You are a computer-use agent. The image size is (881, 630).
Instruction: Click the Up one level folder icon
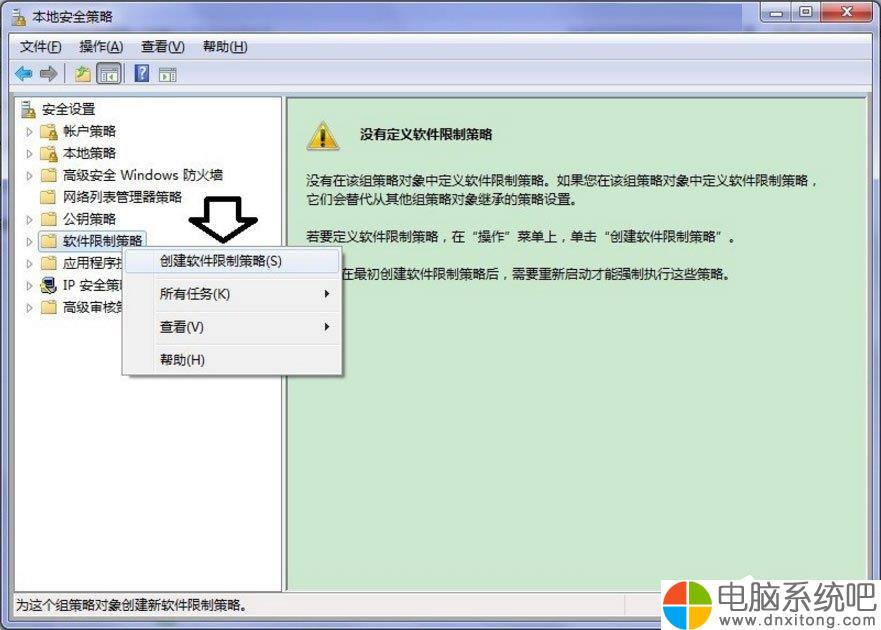[x=83, y=74]
